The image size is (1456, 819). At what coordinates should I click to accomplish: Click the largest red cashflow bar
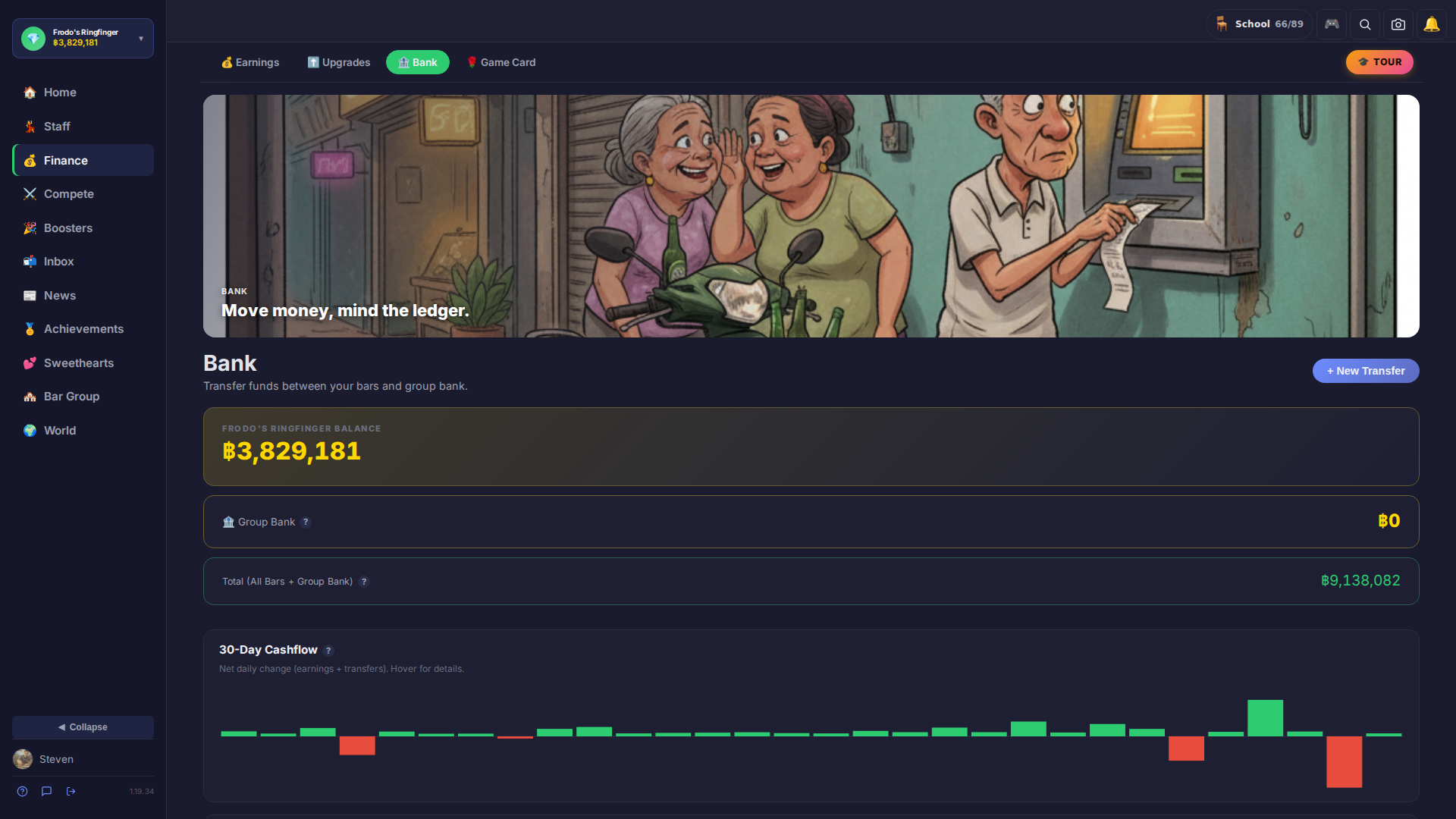click(x=1344, y=762)
